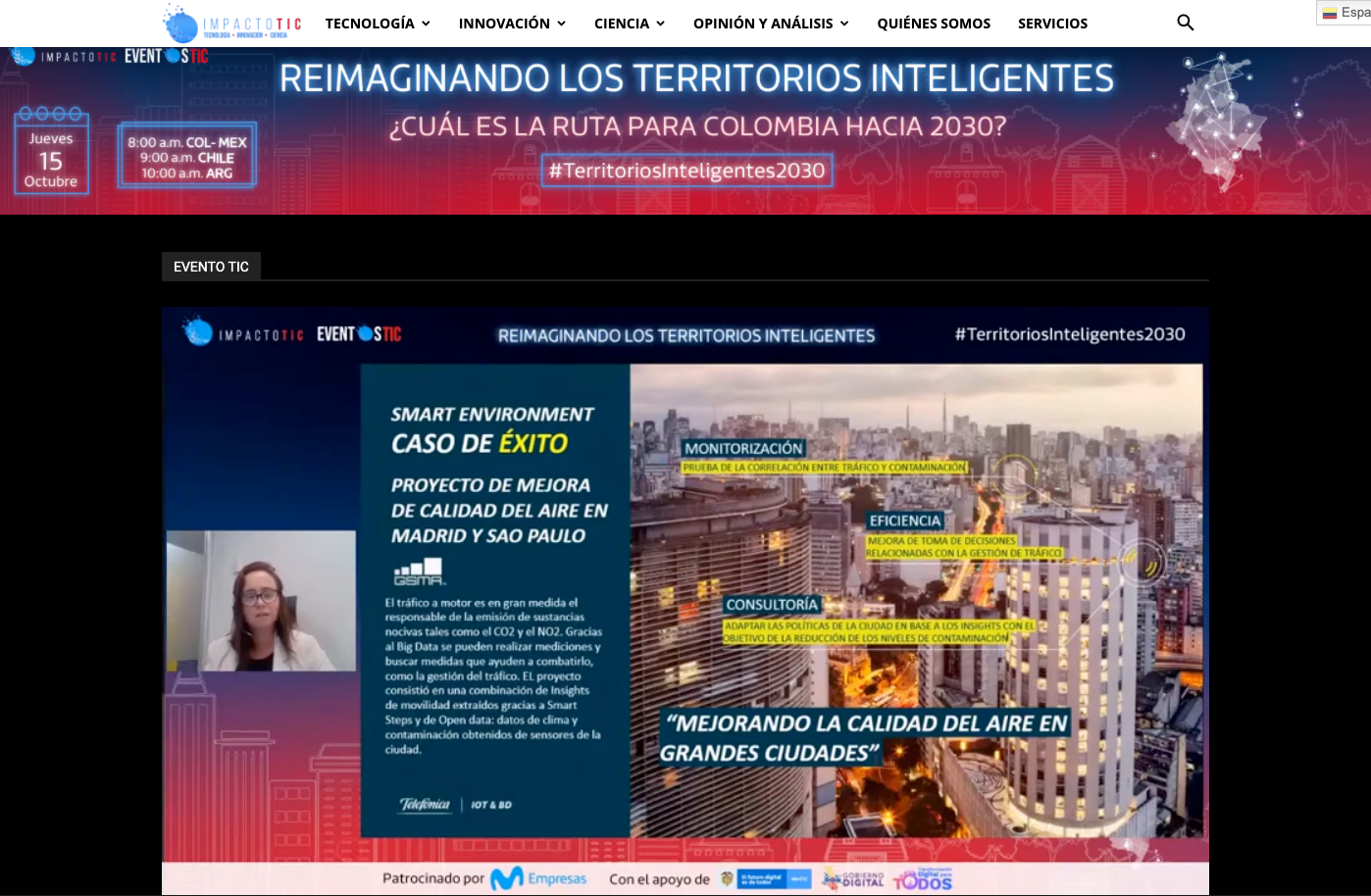1371x896 pixels.
Task: Expand the Innovación menu chevron
Action: pyautogui.click(x=561, y=24)
